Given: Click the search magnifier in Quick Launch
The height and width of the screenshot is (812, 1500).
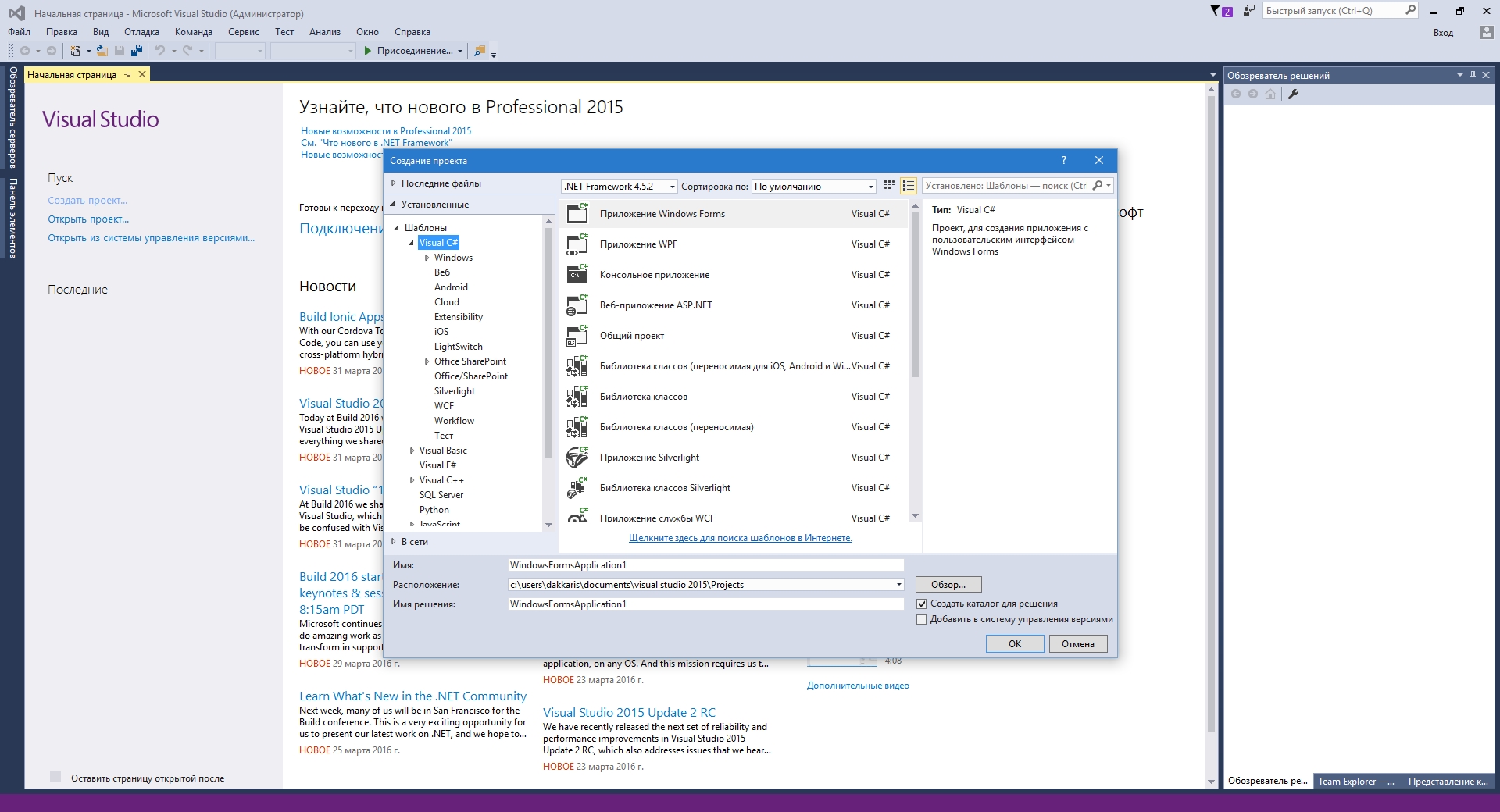Looking at the screenshot, I should (x=1410, y=11).
